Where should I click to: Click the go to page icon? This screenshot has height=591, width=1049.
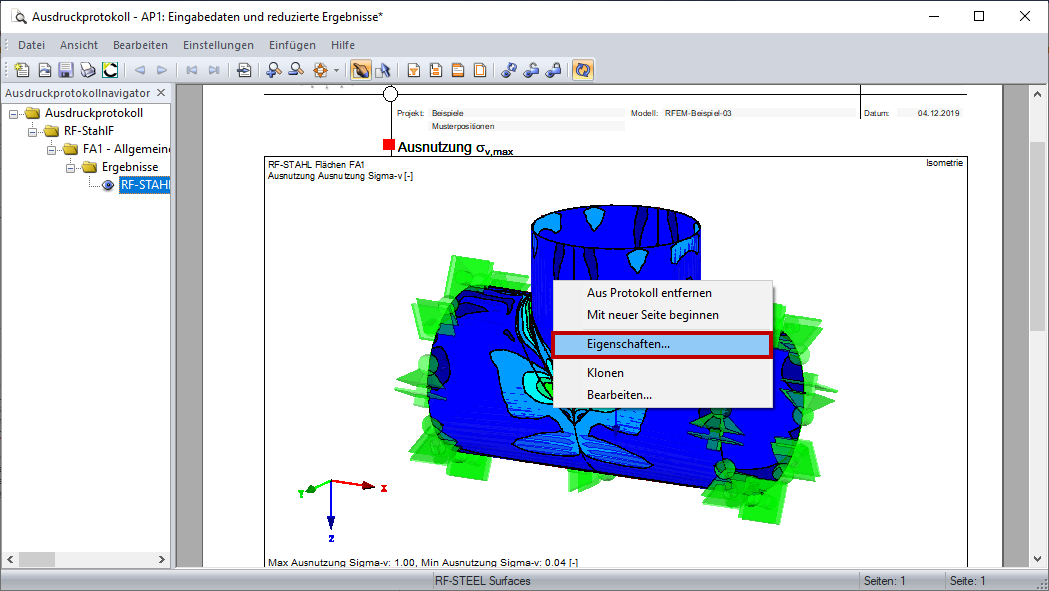(244, 70)
